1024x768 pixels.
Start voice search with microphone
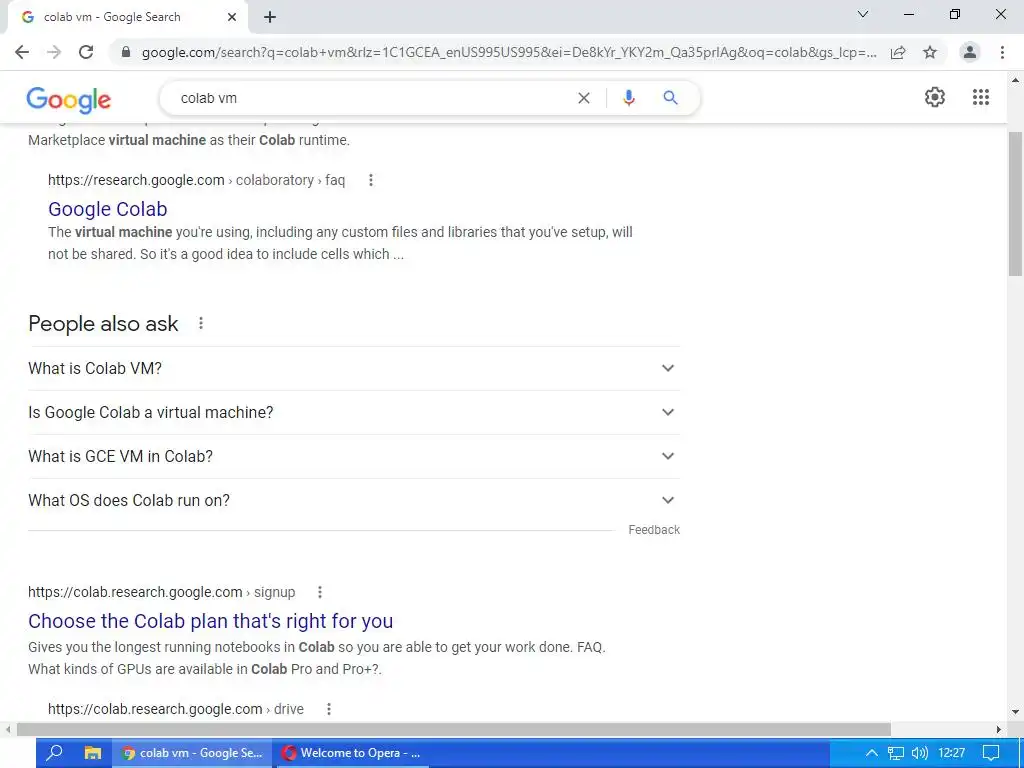(x=628, y=98)
